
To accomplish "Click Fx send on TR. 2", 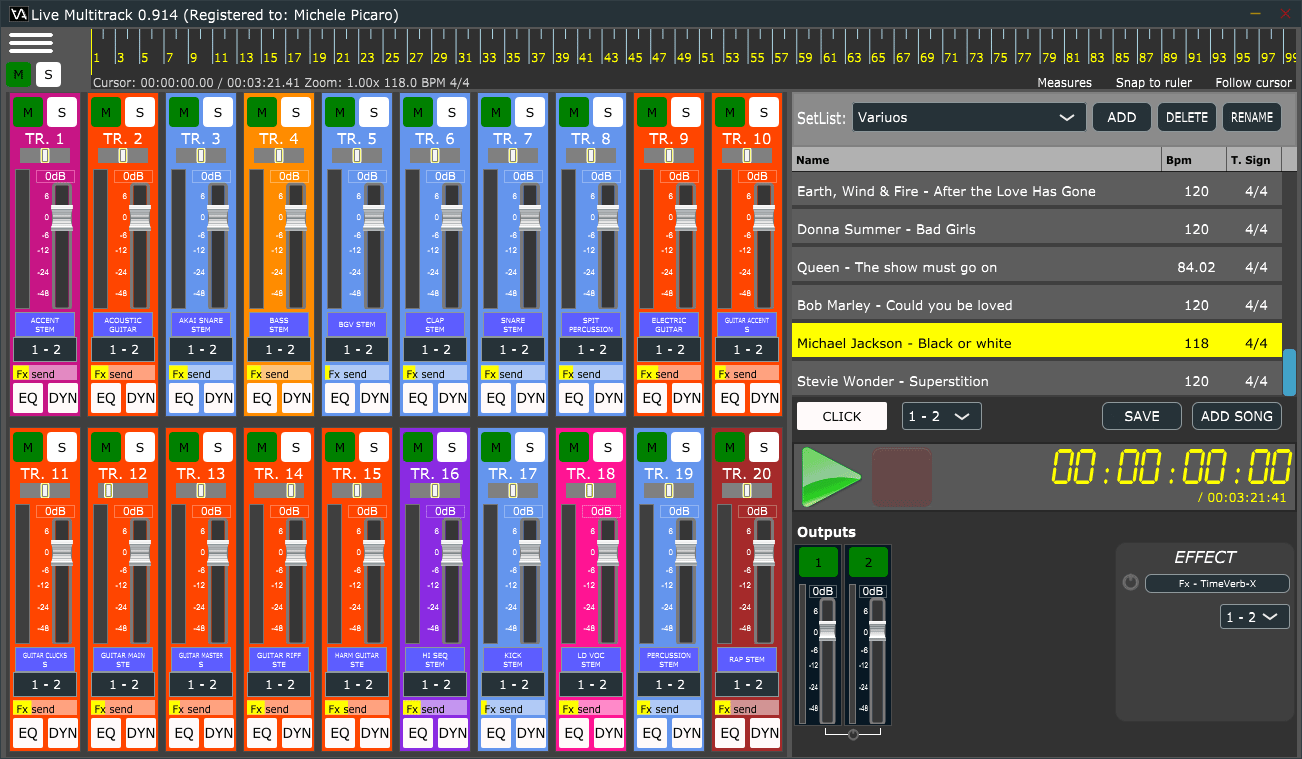I will [x=123, y=373].
